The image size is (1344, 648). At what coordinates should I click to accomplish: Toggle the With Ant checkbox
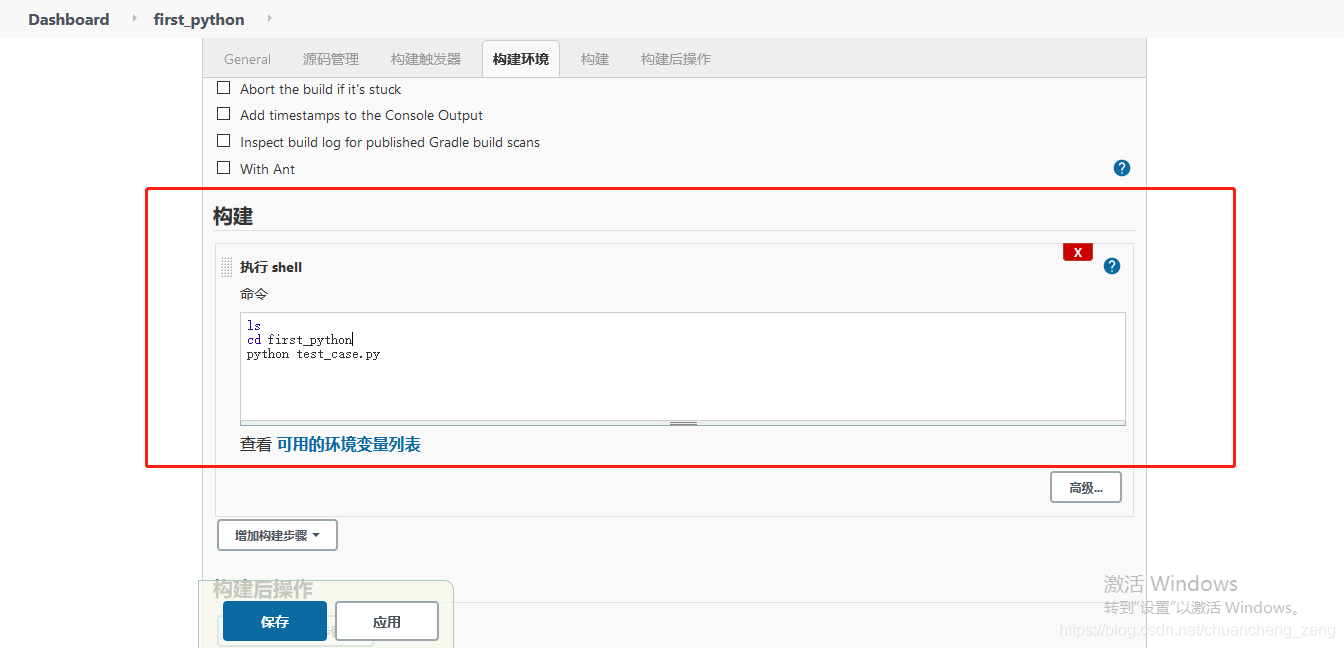tap(223, 168)
